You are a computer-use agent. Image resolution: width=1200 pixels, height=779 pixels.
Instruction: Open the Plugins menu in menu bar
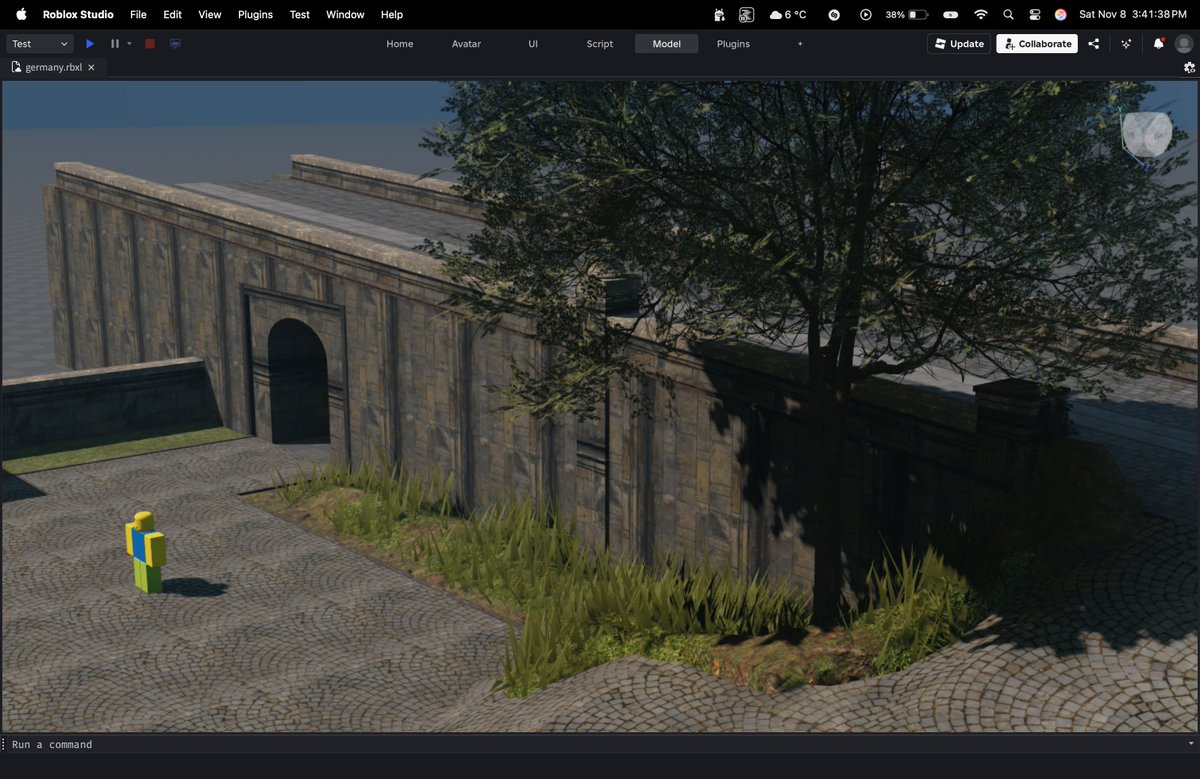[x=255, y=14]
